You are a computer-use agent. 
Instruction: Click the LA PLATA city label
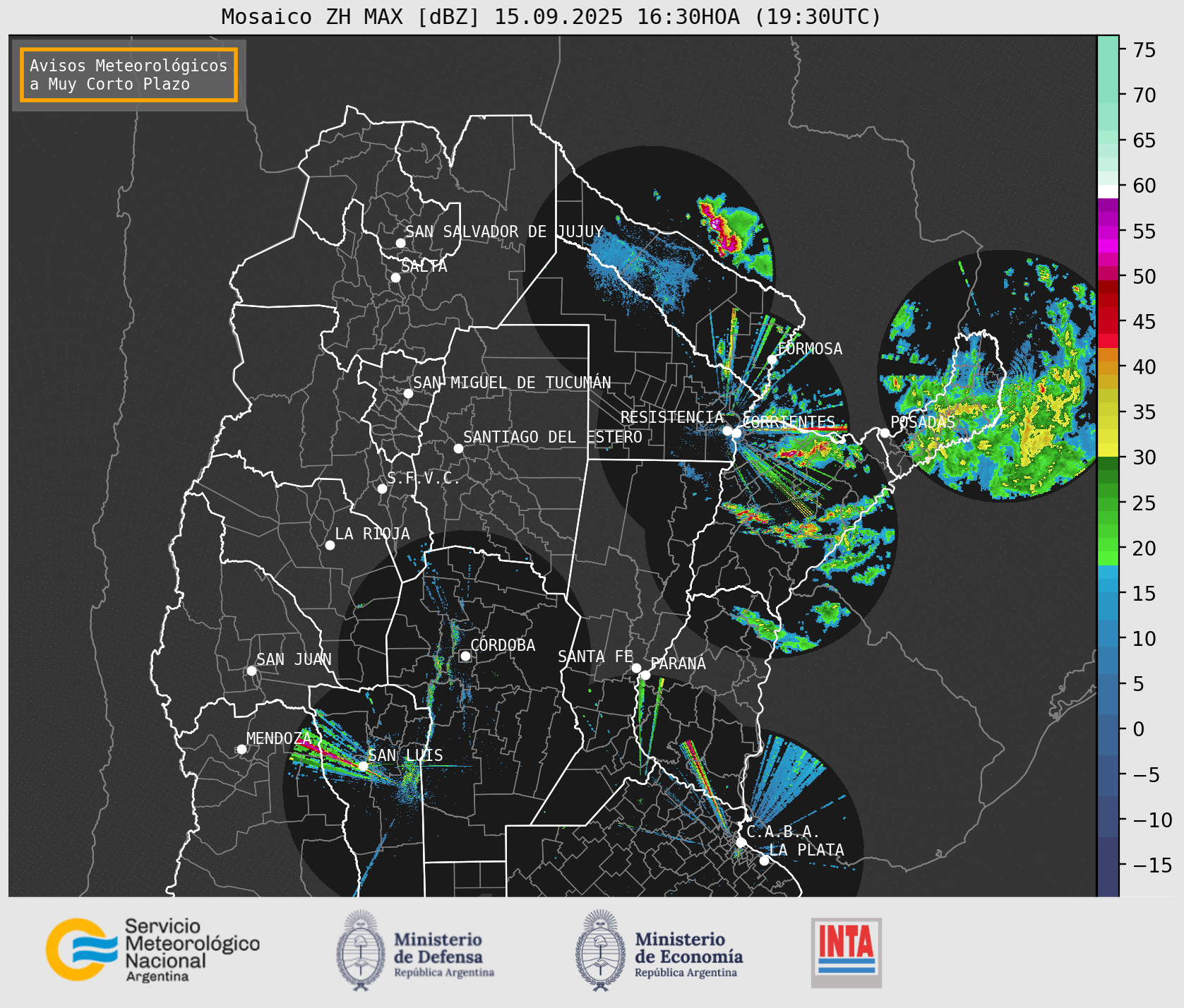tap(806, 850)
